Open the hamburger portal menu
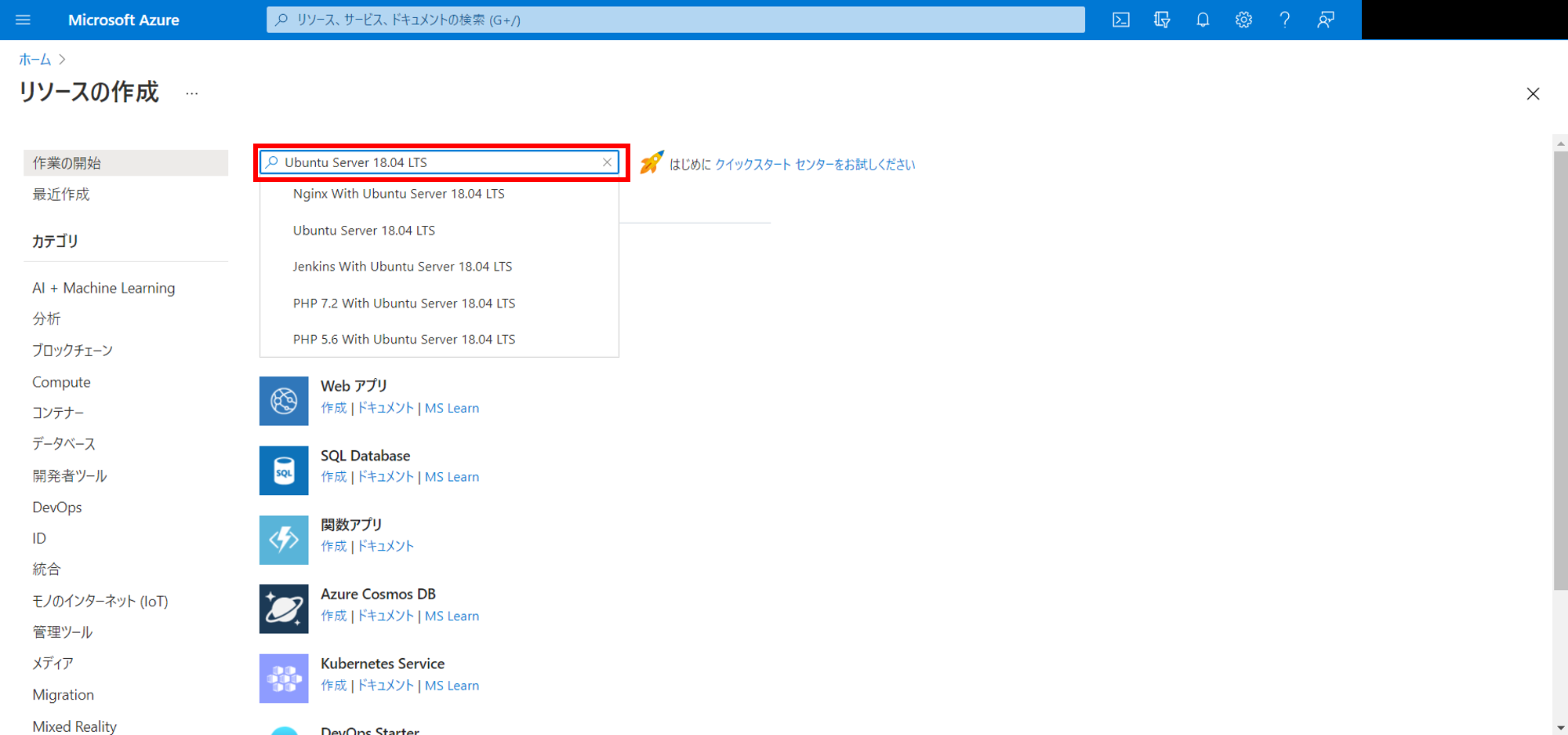Screen dimensions: 1568x735 23,20
